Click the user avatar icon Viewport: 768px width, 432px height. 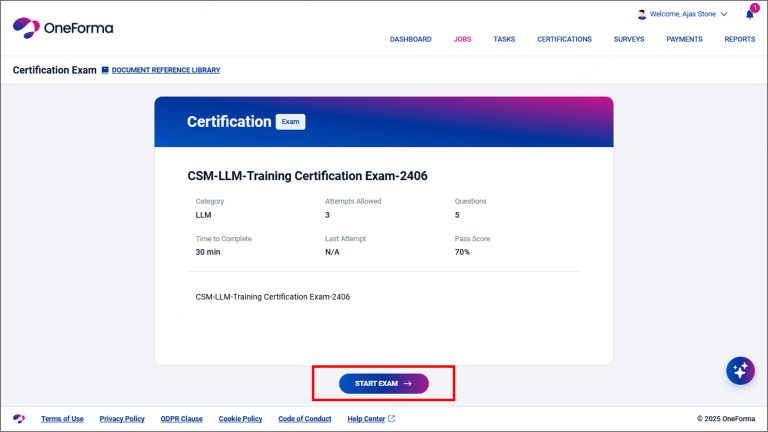coord(642,15)
